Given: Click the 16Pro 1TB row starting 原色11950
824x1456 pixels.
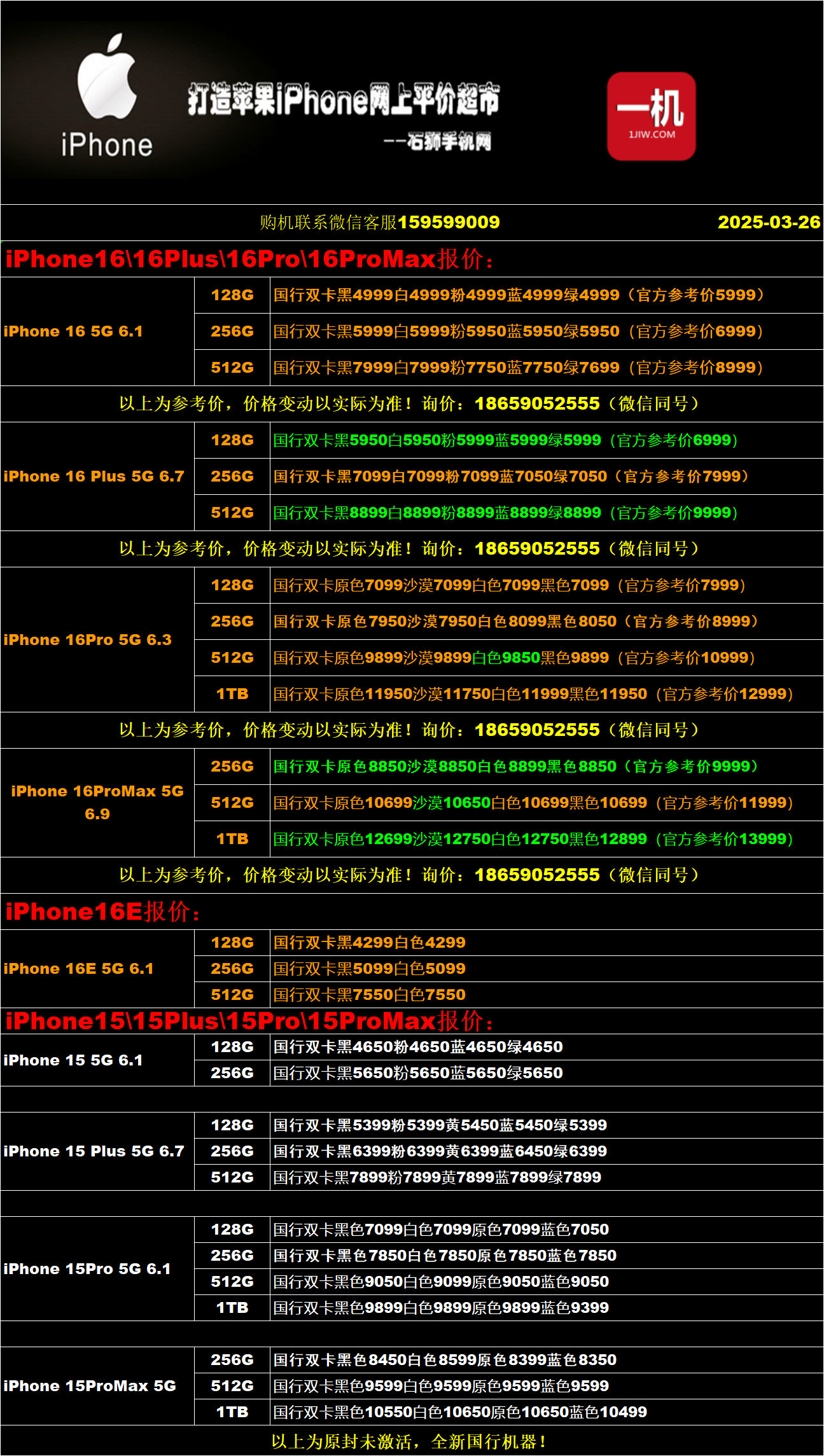Looking at the screenshot, I should click(547, 694).
